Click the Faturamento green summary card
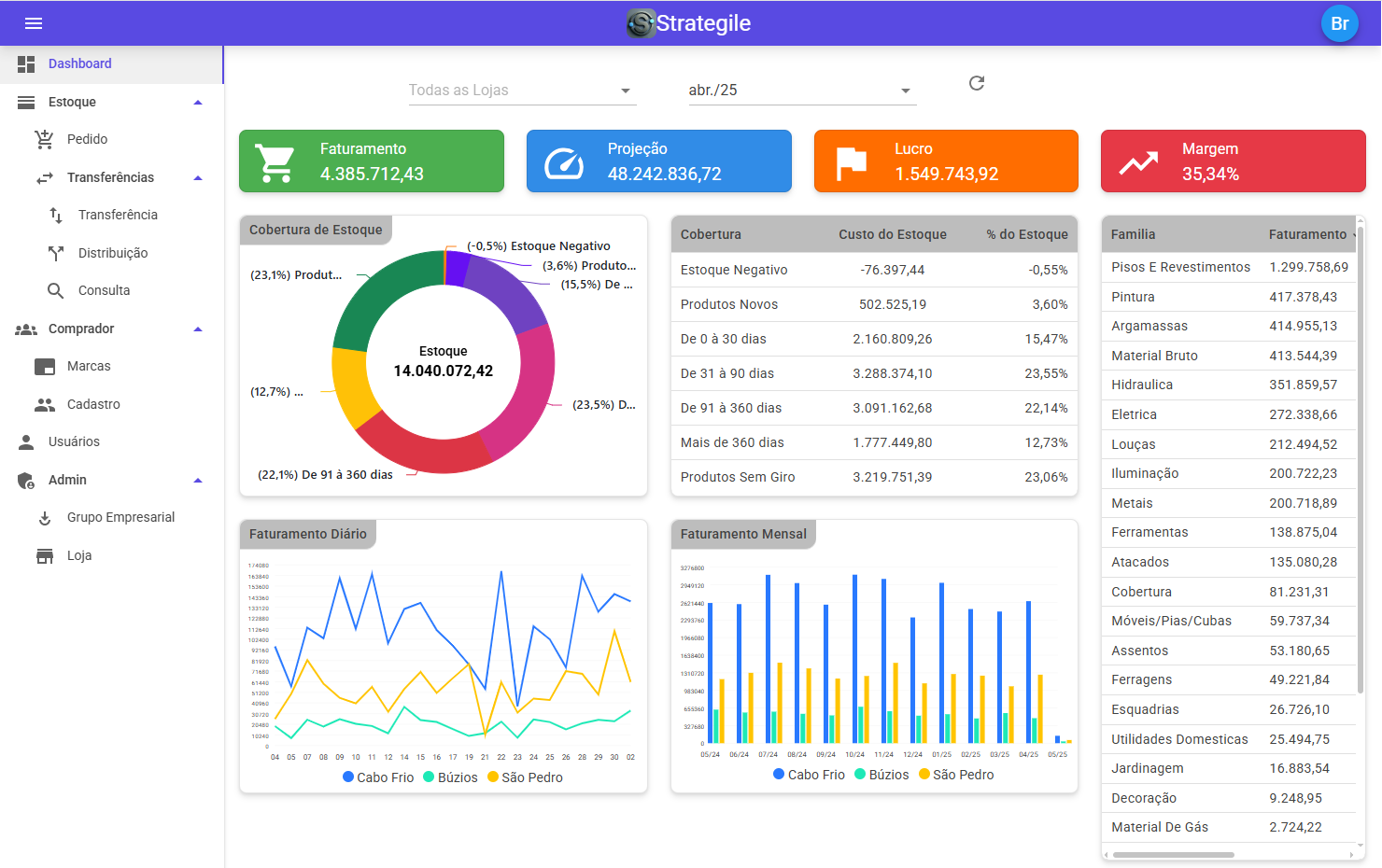The height and width of the screenshot is (868, 1382). (372, 161)
